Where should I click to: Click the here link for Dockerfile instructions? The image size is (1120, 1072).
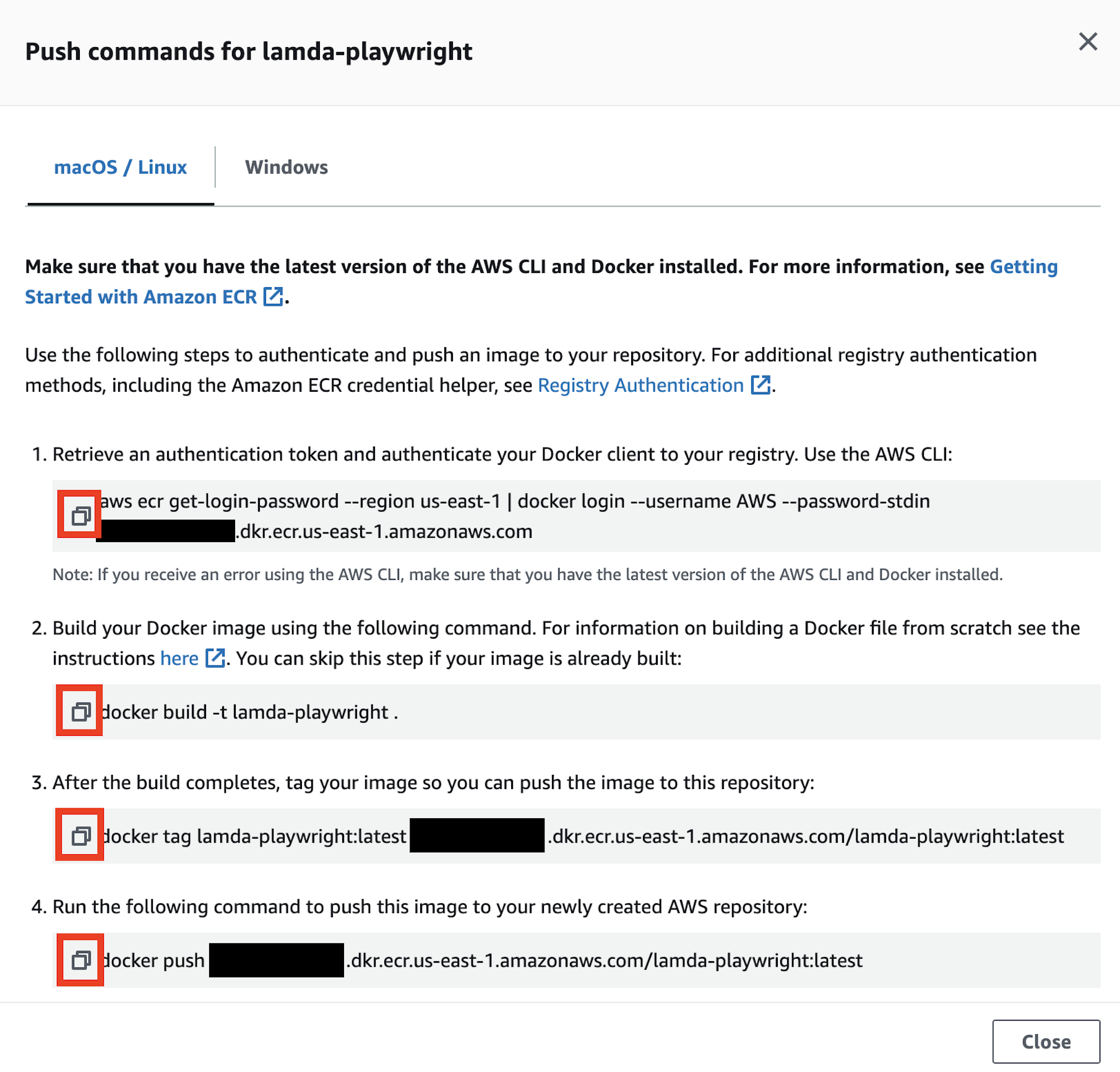[x=178, y=658]
